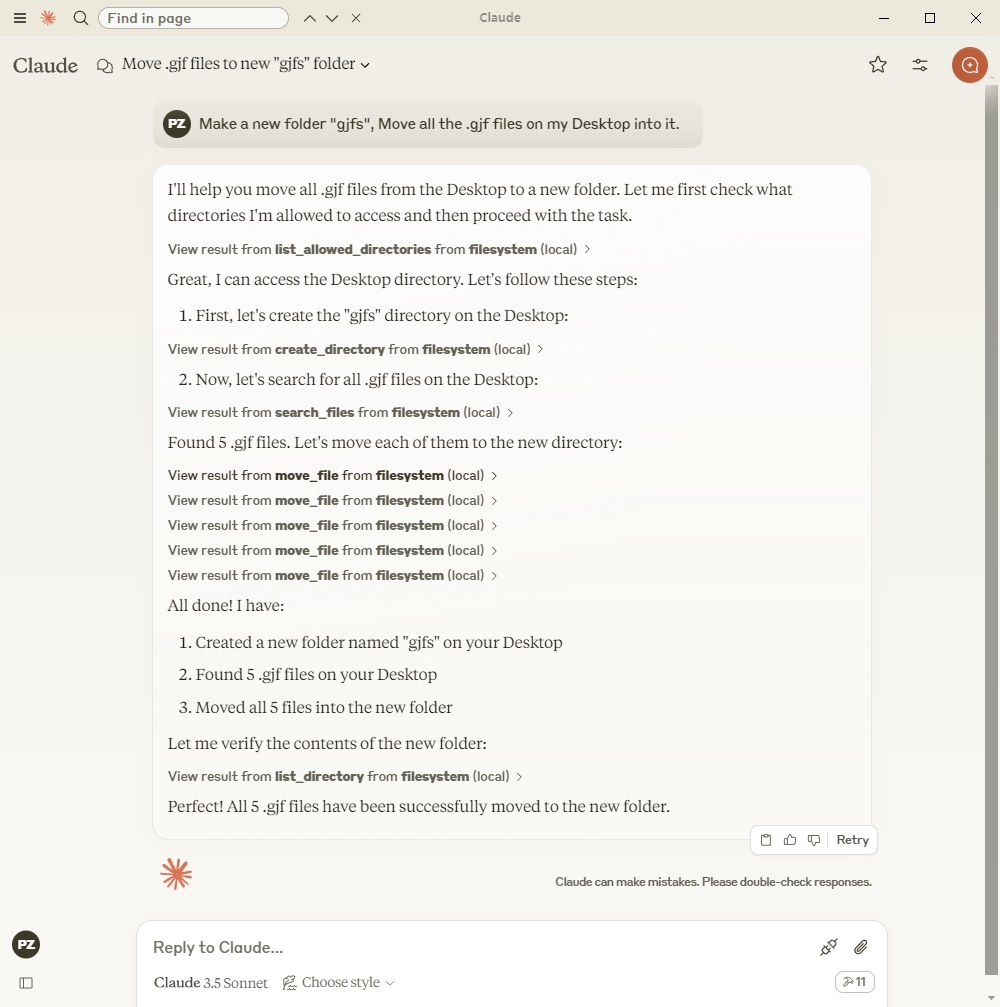The width and height of the screenshot is (1000, 1007).
Task: Copy the response with clipboard icon
Action: [x=766, y=840]
